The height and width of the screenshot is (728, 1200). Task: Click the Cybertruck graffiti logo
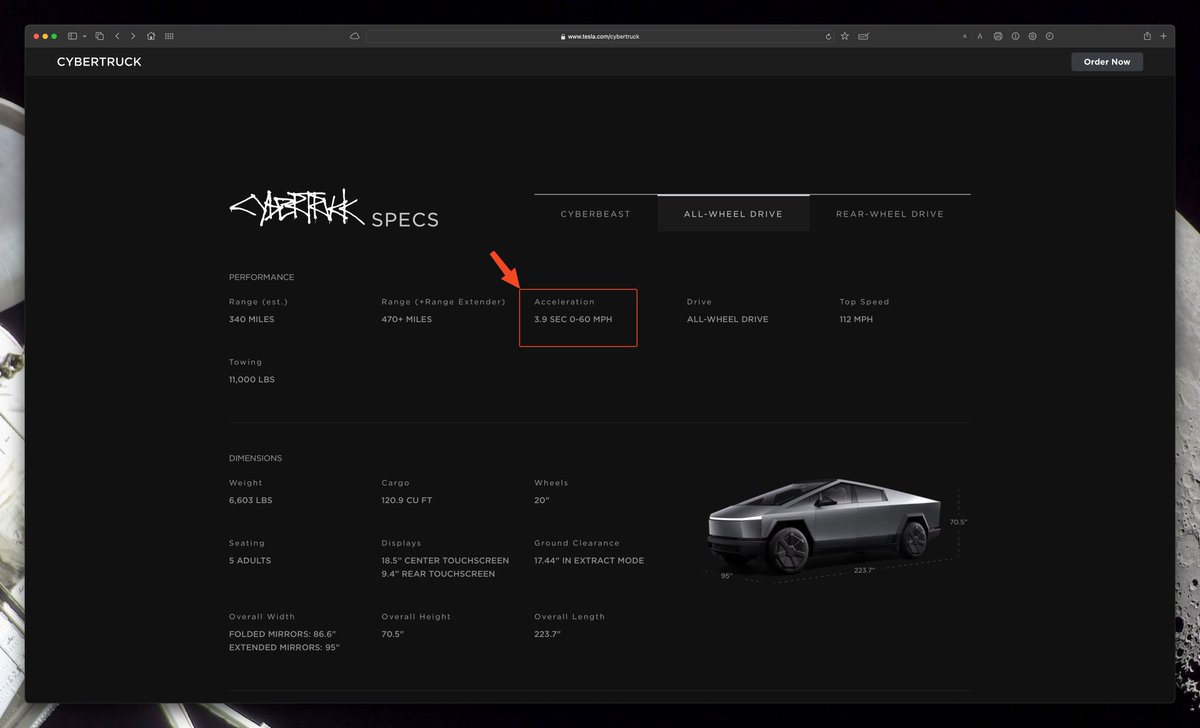point(296,207)
